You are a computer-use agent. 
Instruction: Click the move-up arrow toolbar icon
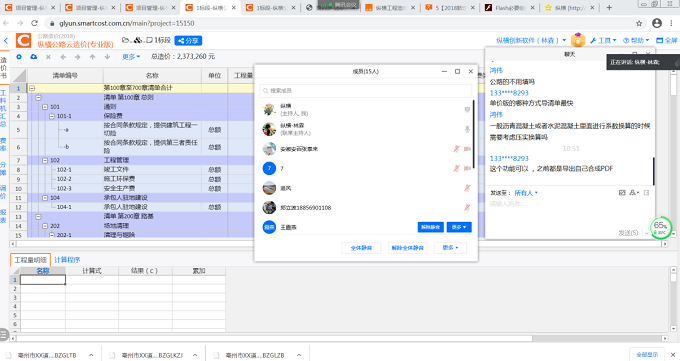tap(92, 57)
